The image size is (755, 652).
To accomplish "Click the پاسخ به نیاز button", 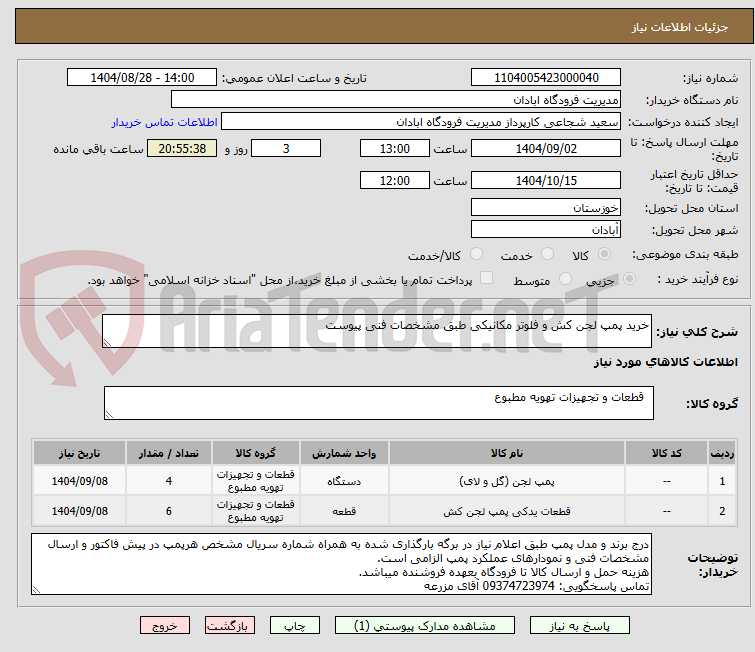I will 580,626.
